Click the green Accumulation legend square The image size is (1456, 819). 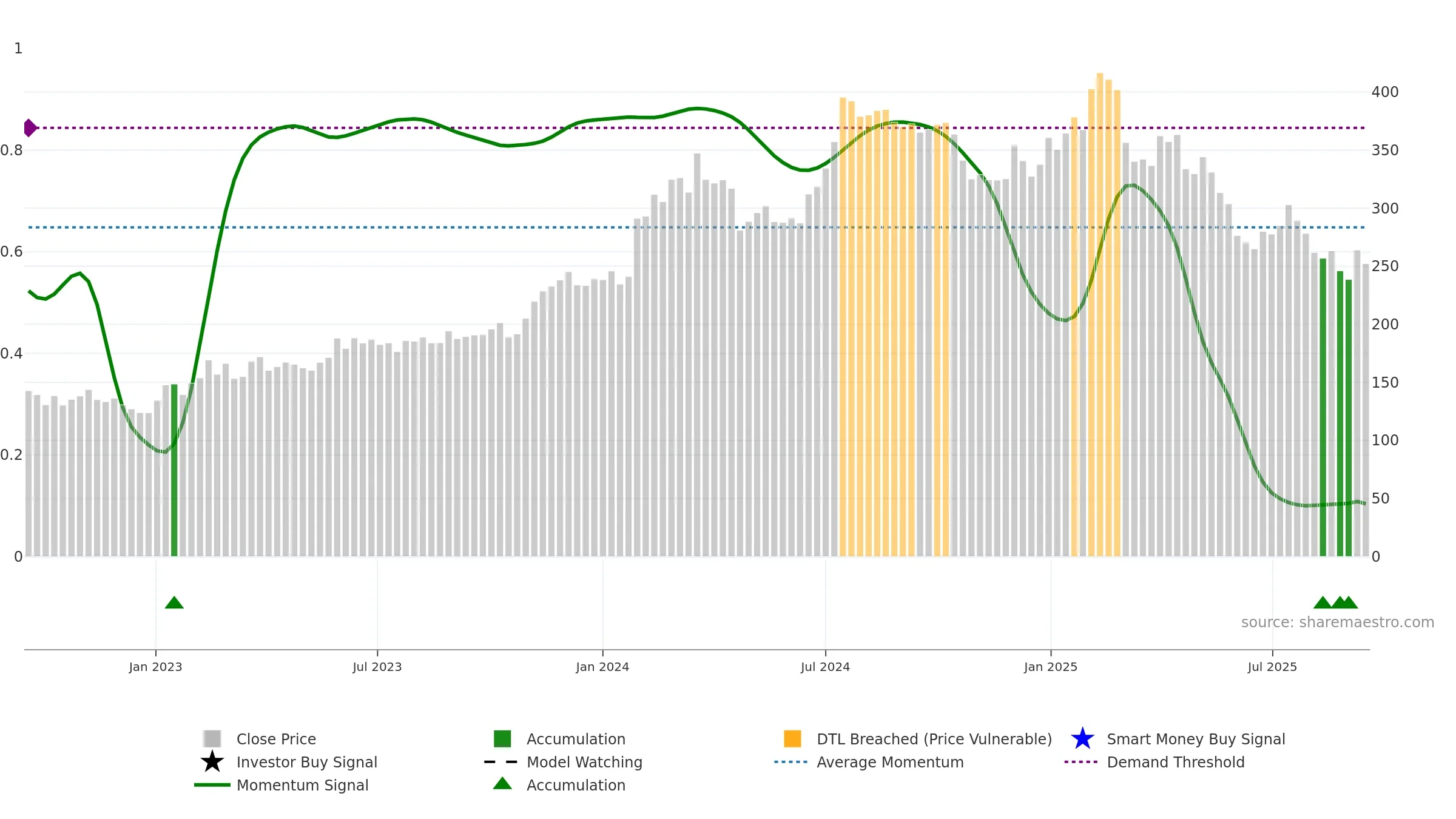502,739
